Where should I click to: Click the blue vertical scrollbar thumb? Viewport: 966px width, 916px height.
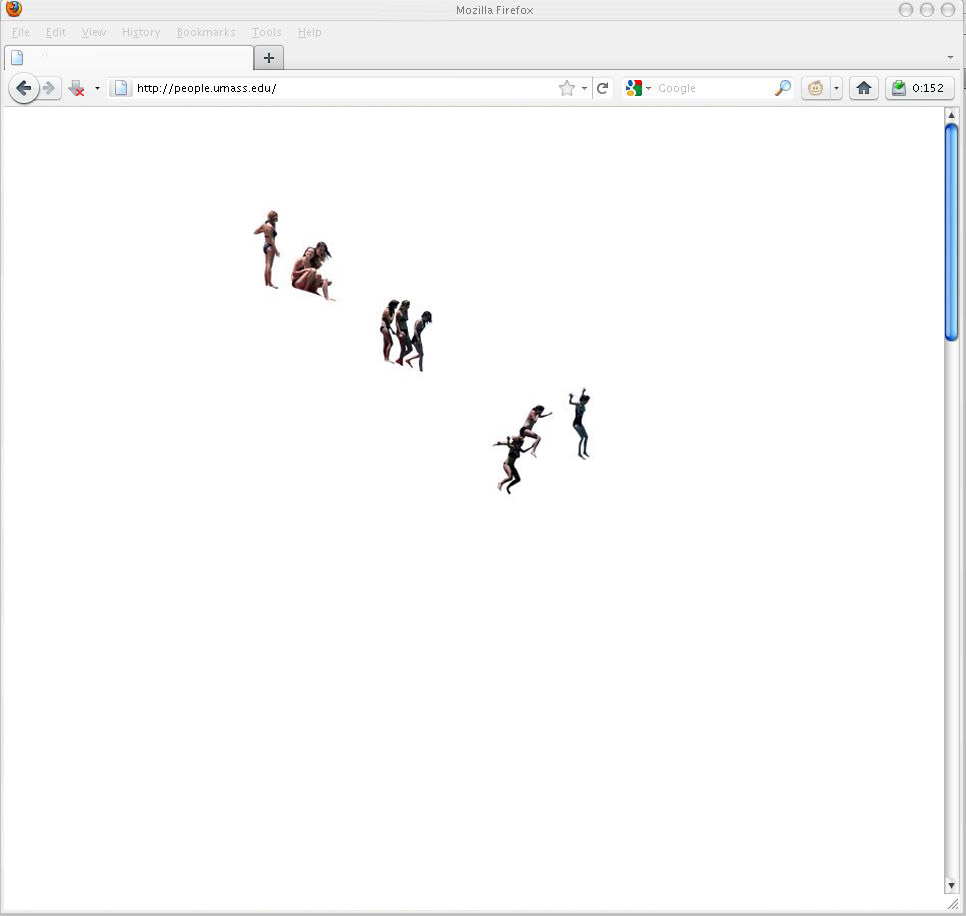point(951,232)
